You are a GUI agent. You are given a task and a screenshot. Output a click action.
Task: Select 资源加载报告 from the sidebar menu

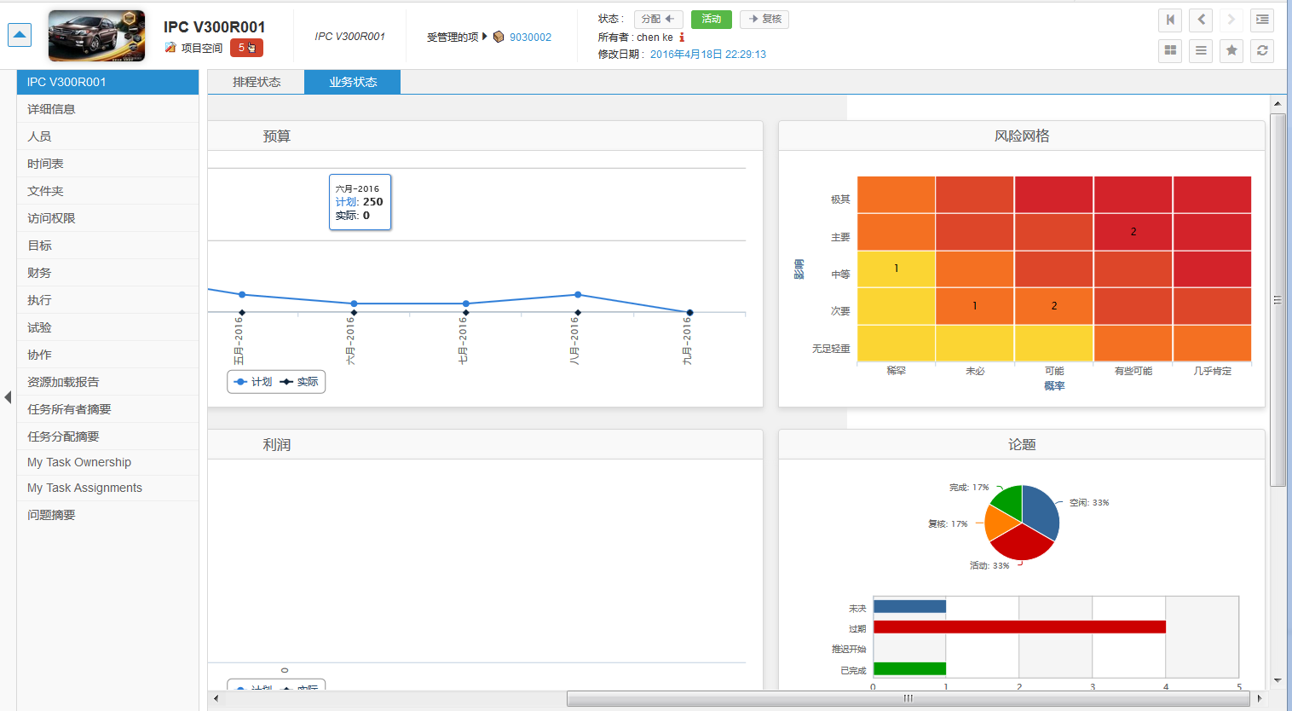[x=63, y=382]
